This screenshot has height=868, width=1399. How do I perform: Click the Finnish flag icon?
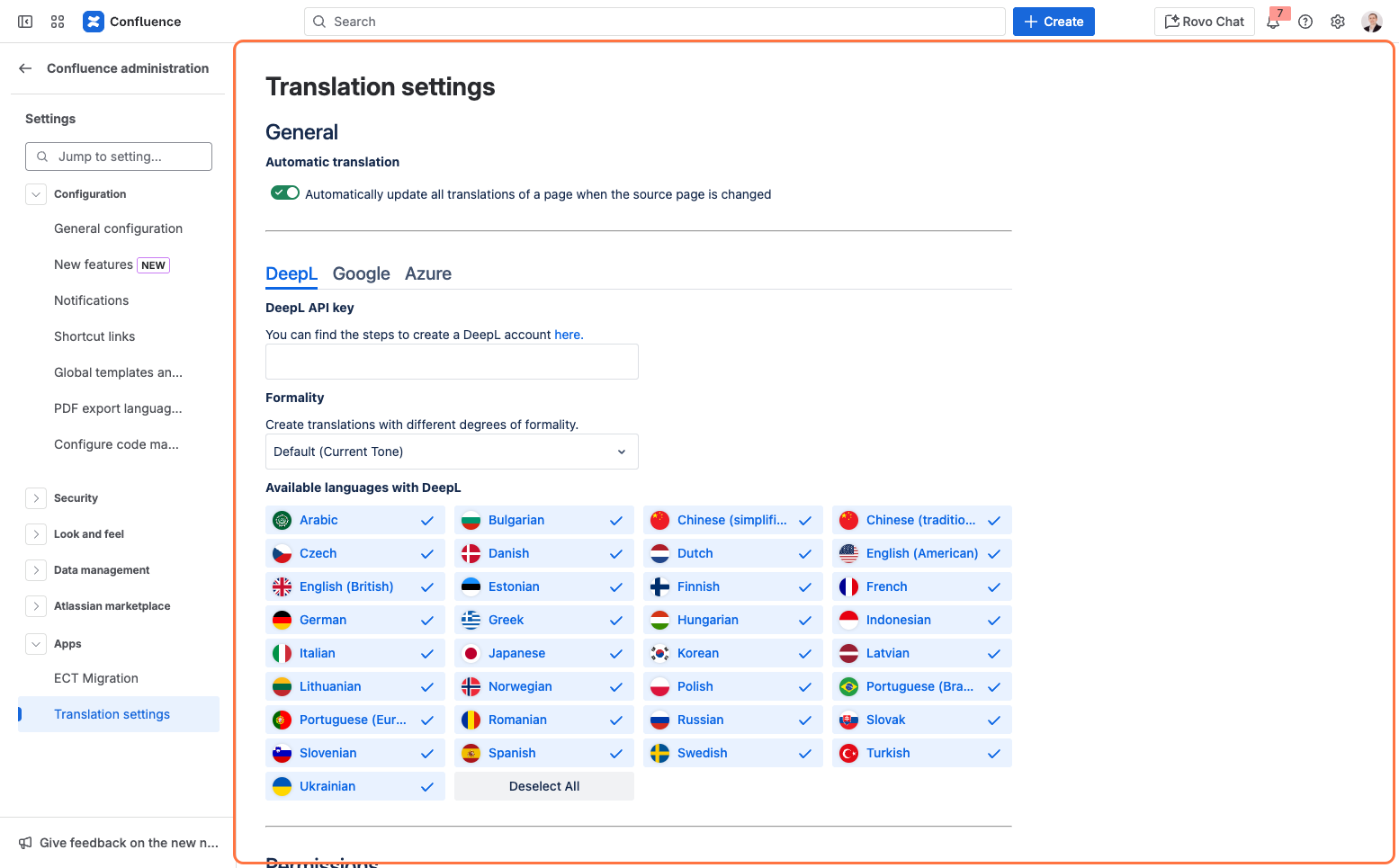659,586
